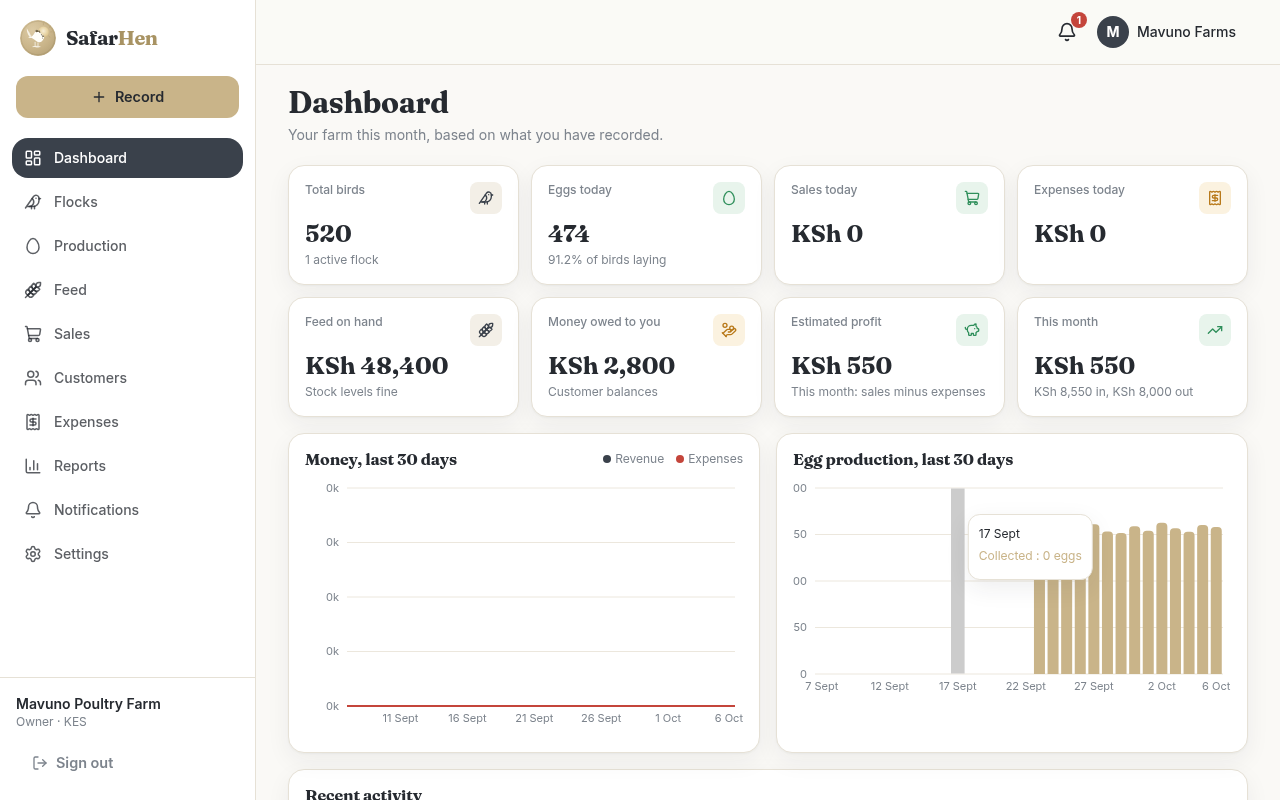Viewport: 1280px width, 800px height.
Task: Click the KSh 8,550 in, KSh 8,000 out text
Action: 1113,392
